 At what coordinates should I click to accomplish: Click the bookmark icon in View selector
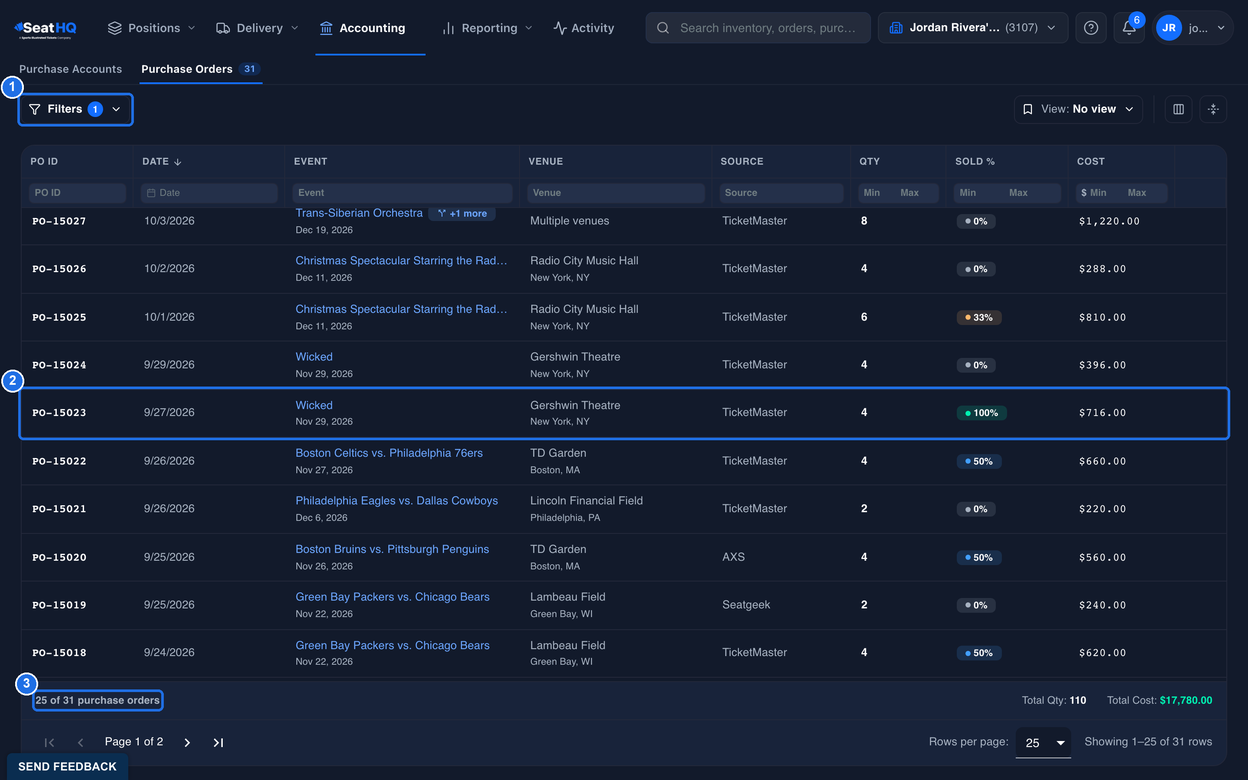(x=1027, y=109)
